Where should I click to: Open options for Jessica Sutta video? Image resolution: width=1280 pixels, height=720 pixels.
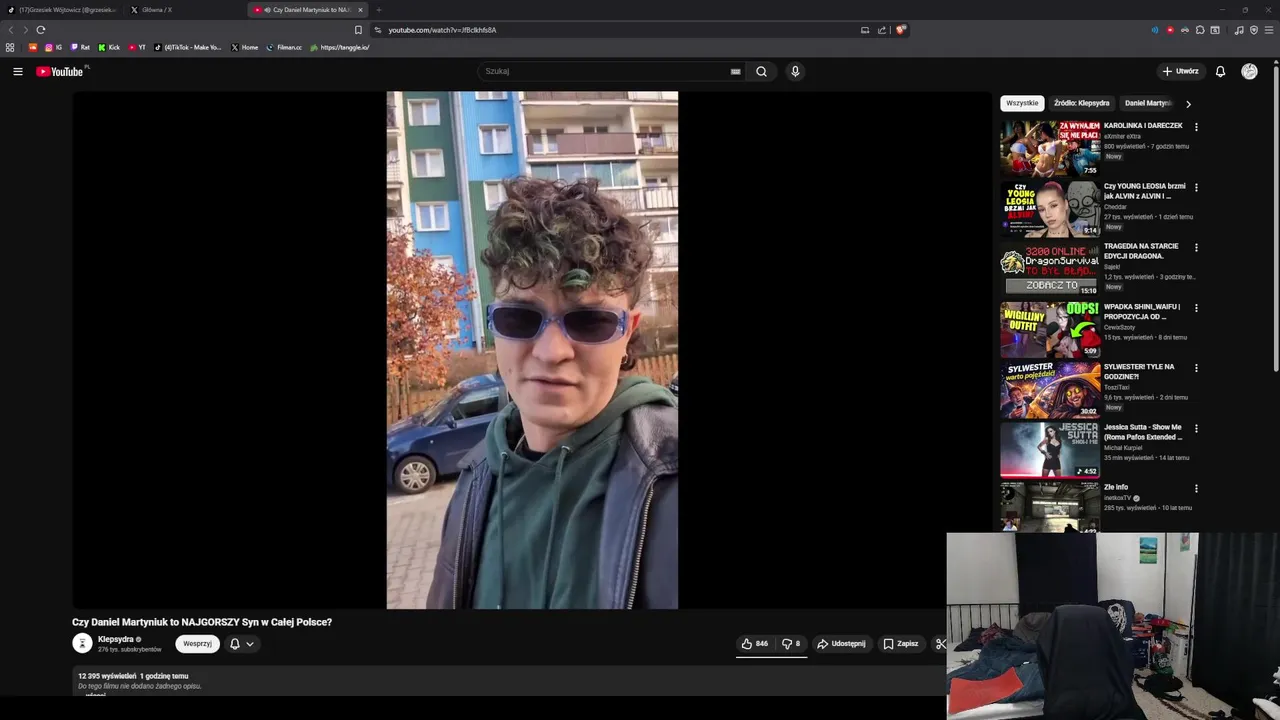[1196, 428]
